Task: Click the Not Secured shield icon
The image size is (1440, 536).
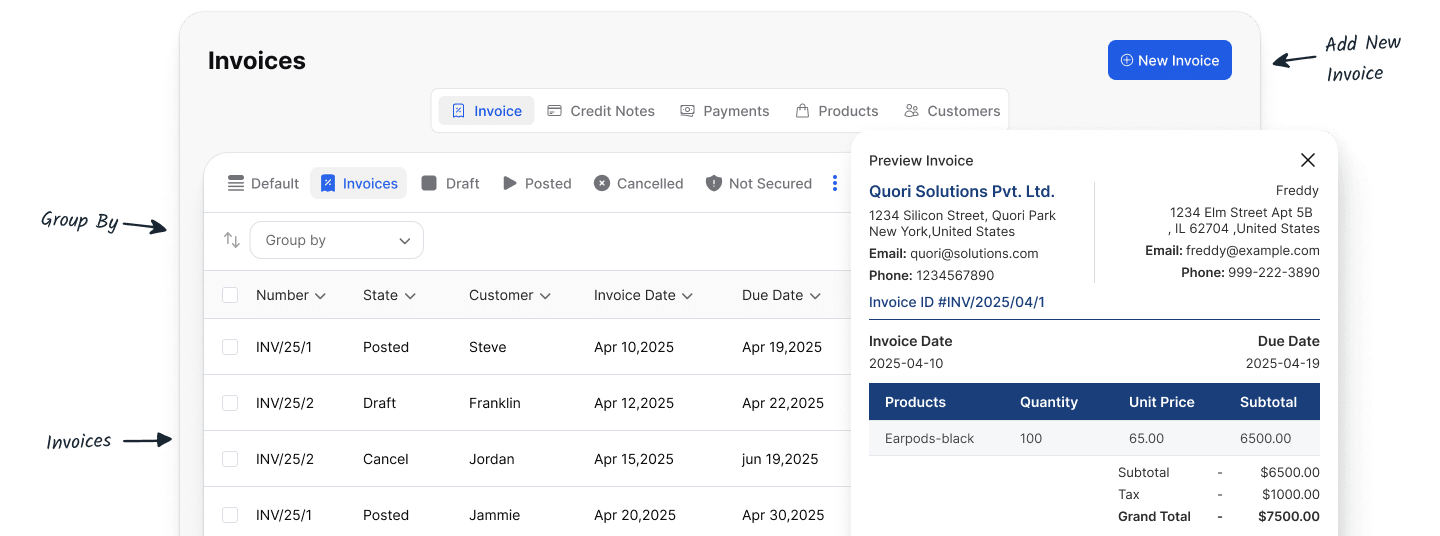Action: pos(714,183)
